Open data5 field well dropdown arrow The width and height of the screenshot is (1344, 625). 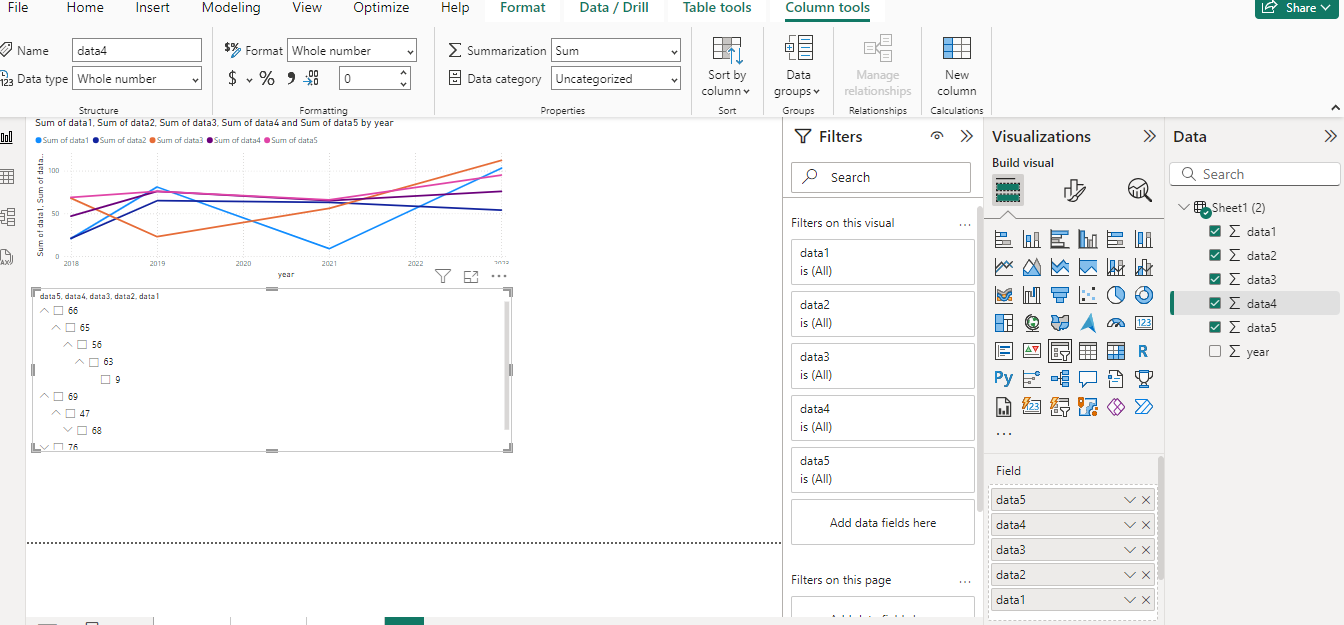(1130, 500)
